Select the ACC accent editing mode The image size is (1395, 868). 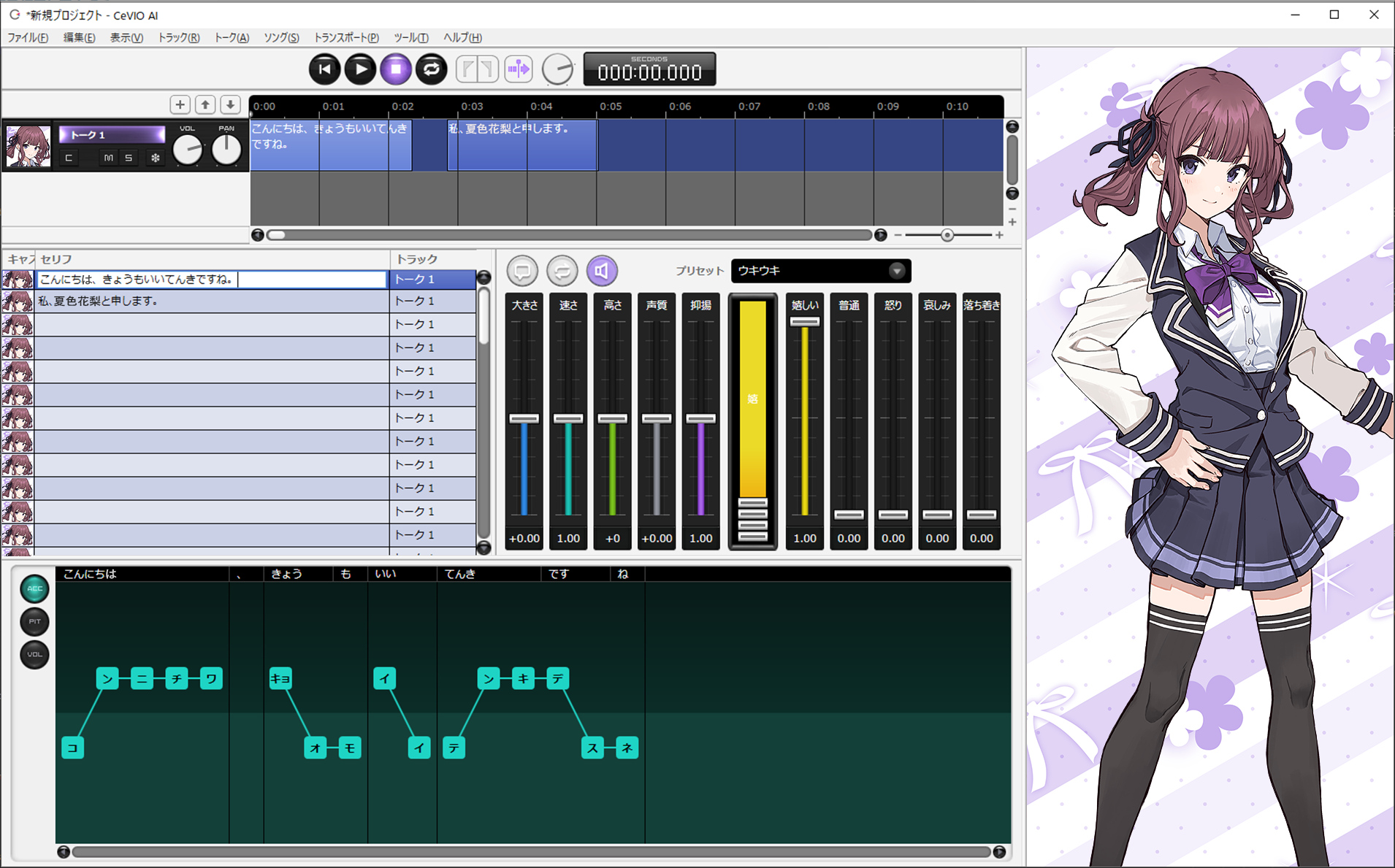(34, 588)
